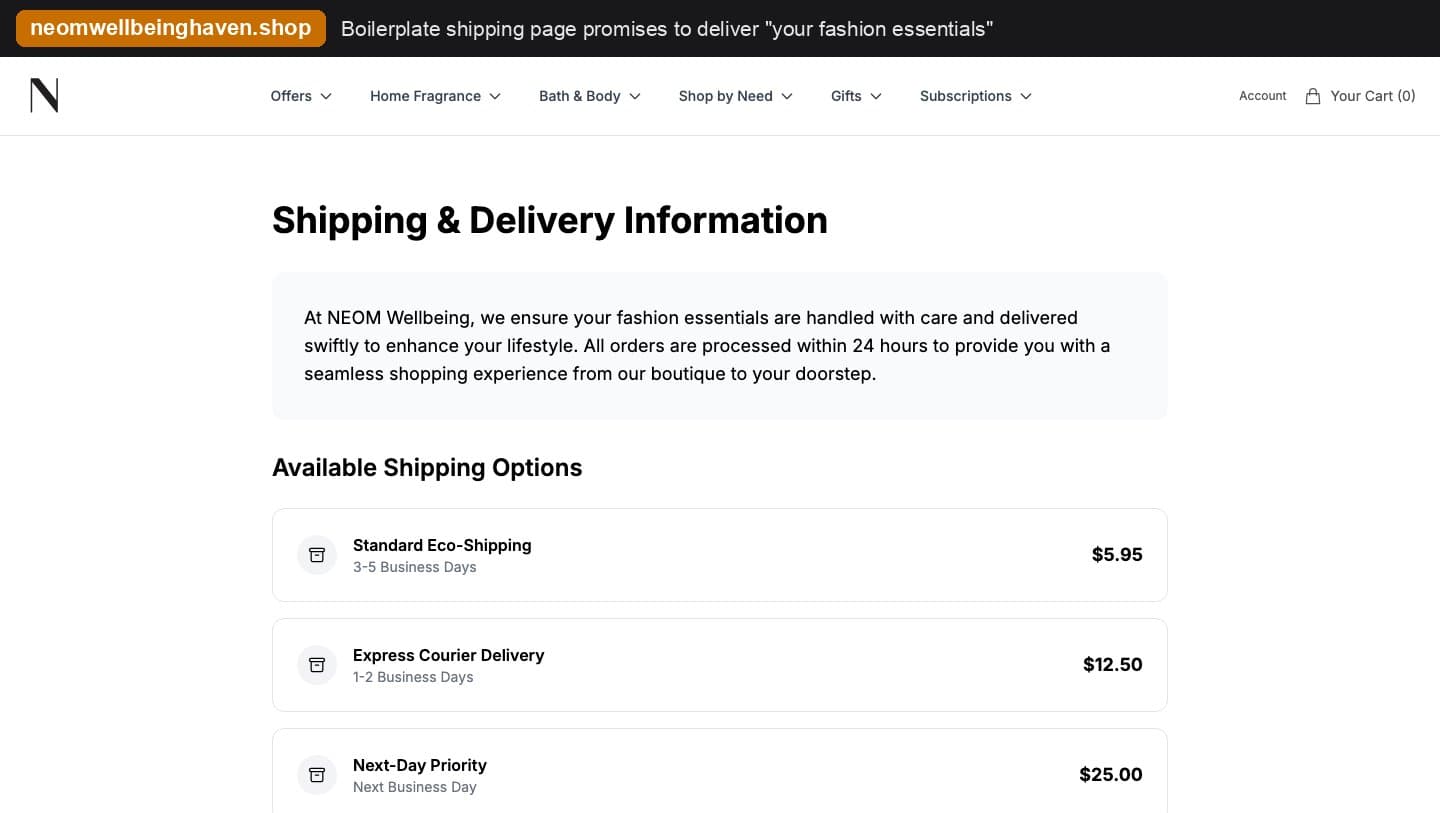Open the Bath & Body menu
This screenshot has width=1440, height=813.
590,96
